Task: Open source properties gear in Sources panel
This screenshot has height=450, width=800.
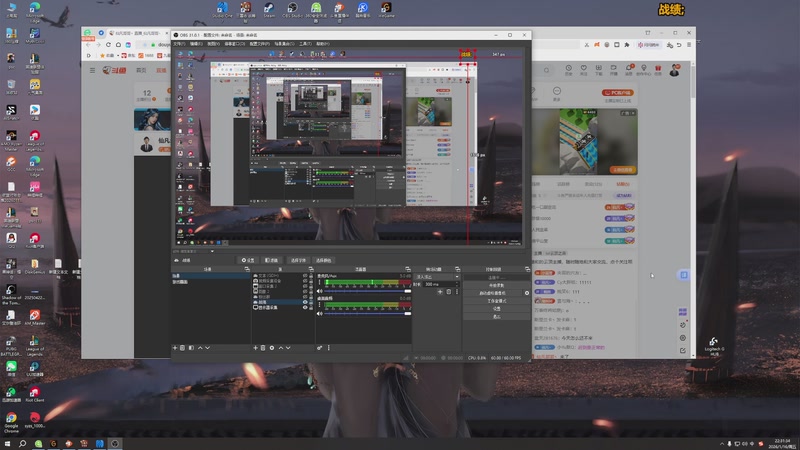Action: [272, 348]
